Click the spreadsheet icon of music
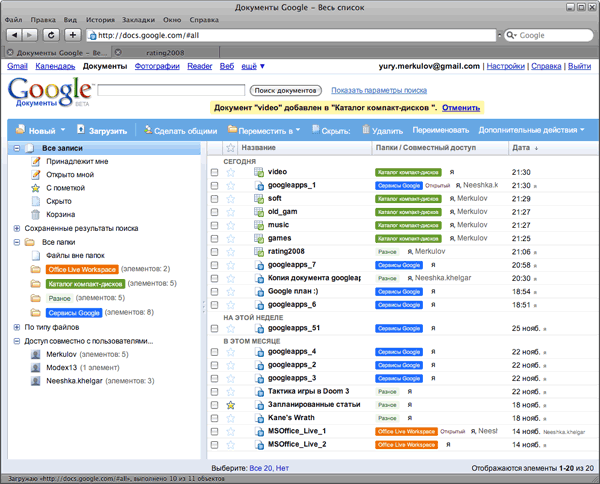600x484 pixels. (259, 225)
